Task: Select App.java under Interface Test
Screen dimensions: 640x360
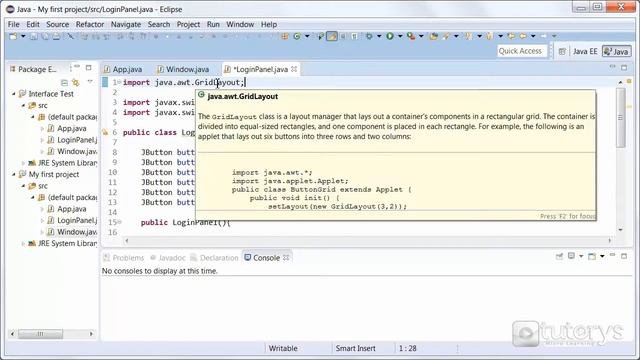Action: click(72, 128)
